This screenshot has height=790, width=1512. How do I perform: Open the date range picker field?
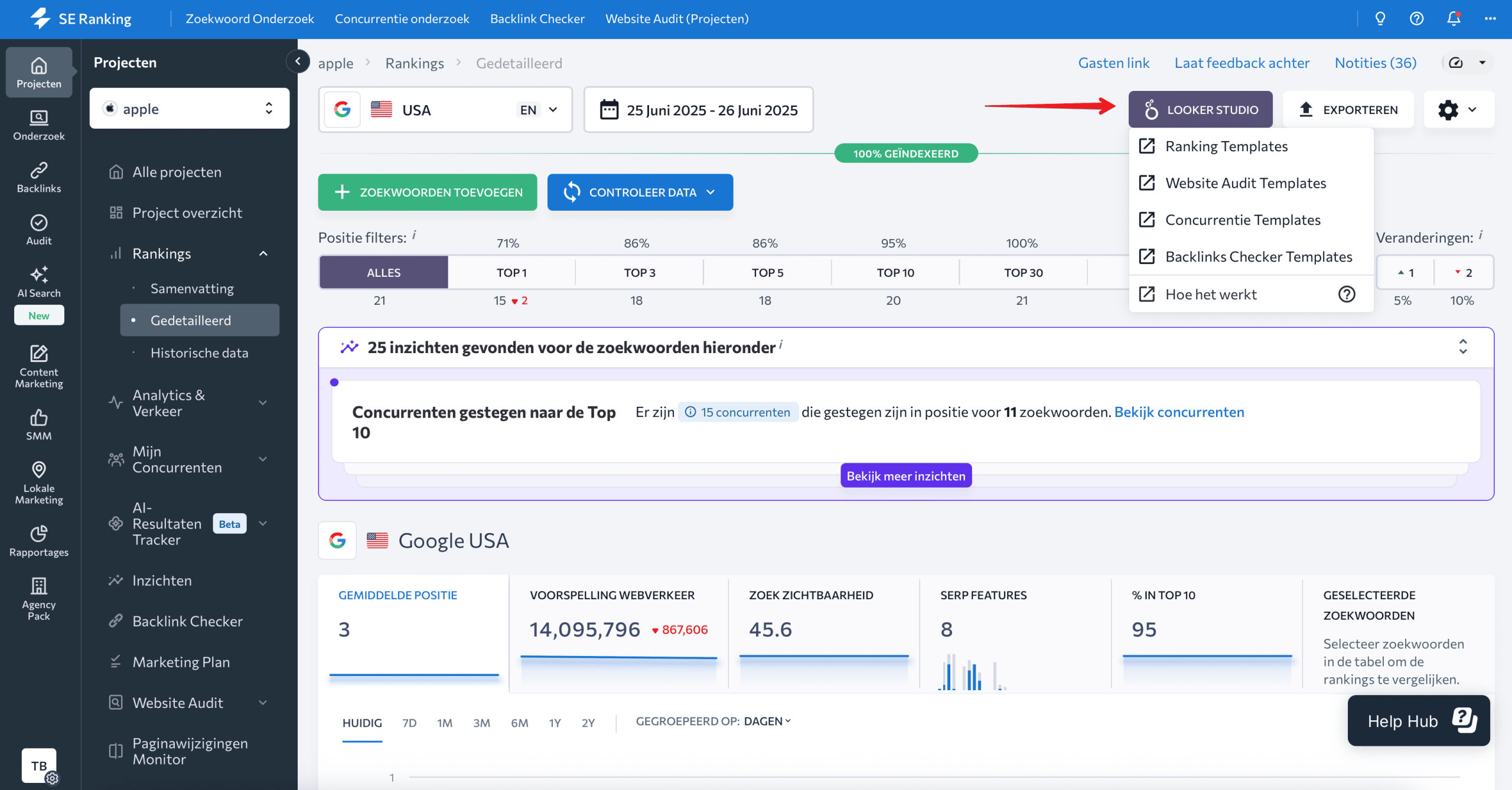698,110
